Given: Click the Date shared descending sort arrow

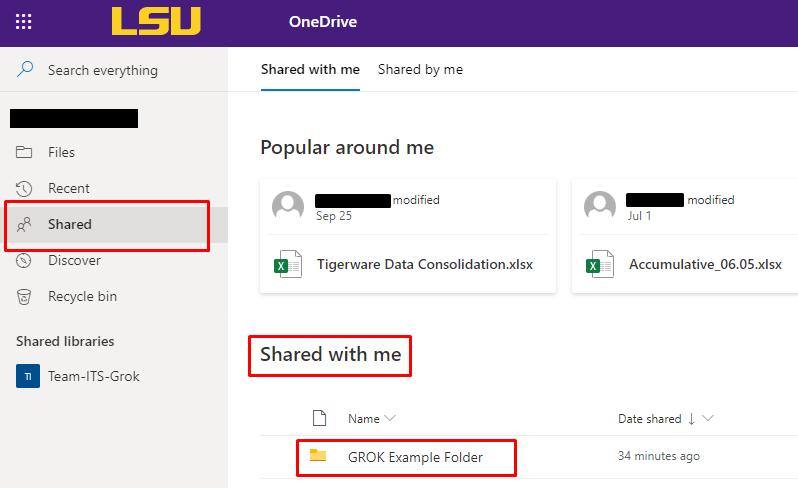Looking at the screenshot, I should click(x=692, y=419).
